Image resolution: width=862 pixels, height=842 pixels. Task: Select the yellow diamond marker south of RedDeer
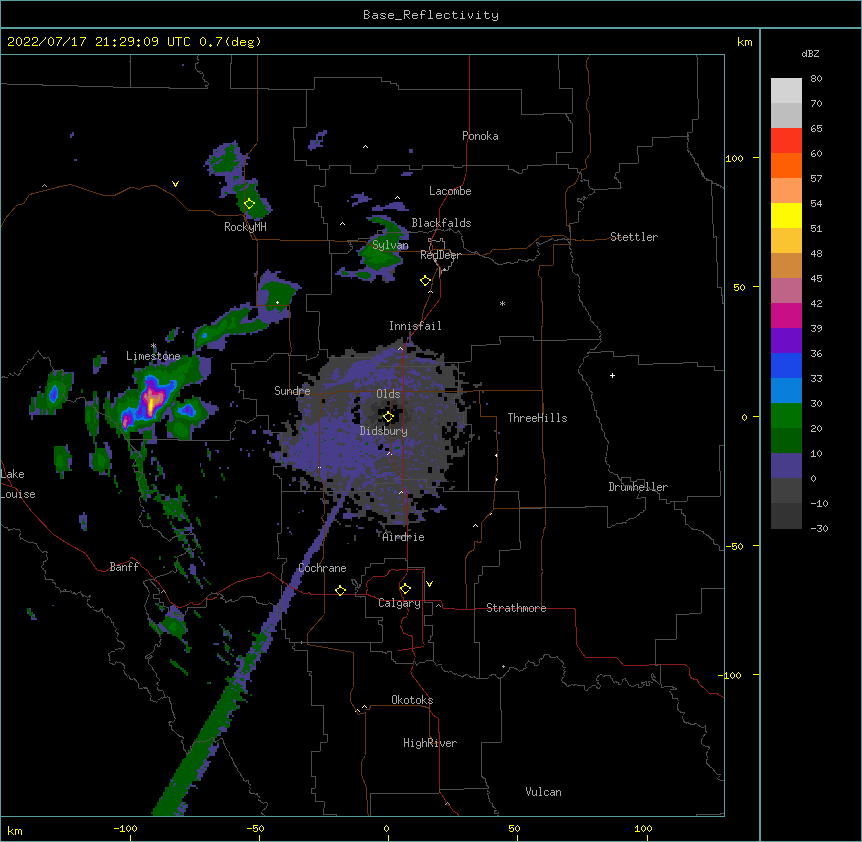pyautogui.click(x=425, y=281)
